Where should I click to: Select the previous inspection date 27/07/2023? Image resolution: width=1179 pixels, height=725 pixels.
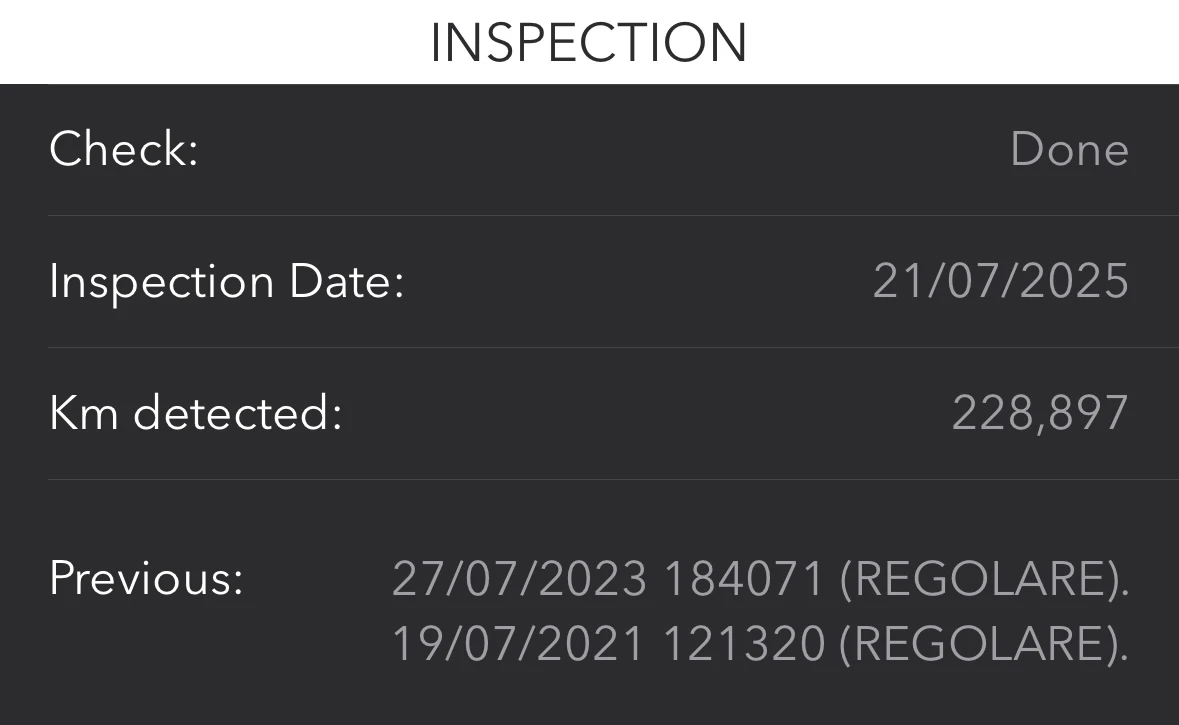pyautogui.click(x=519, y=579)
